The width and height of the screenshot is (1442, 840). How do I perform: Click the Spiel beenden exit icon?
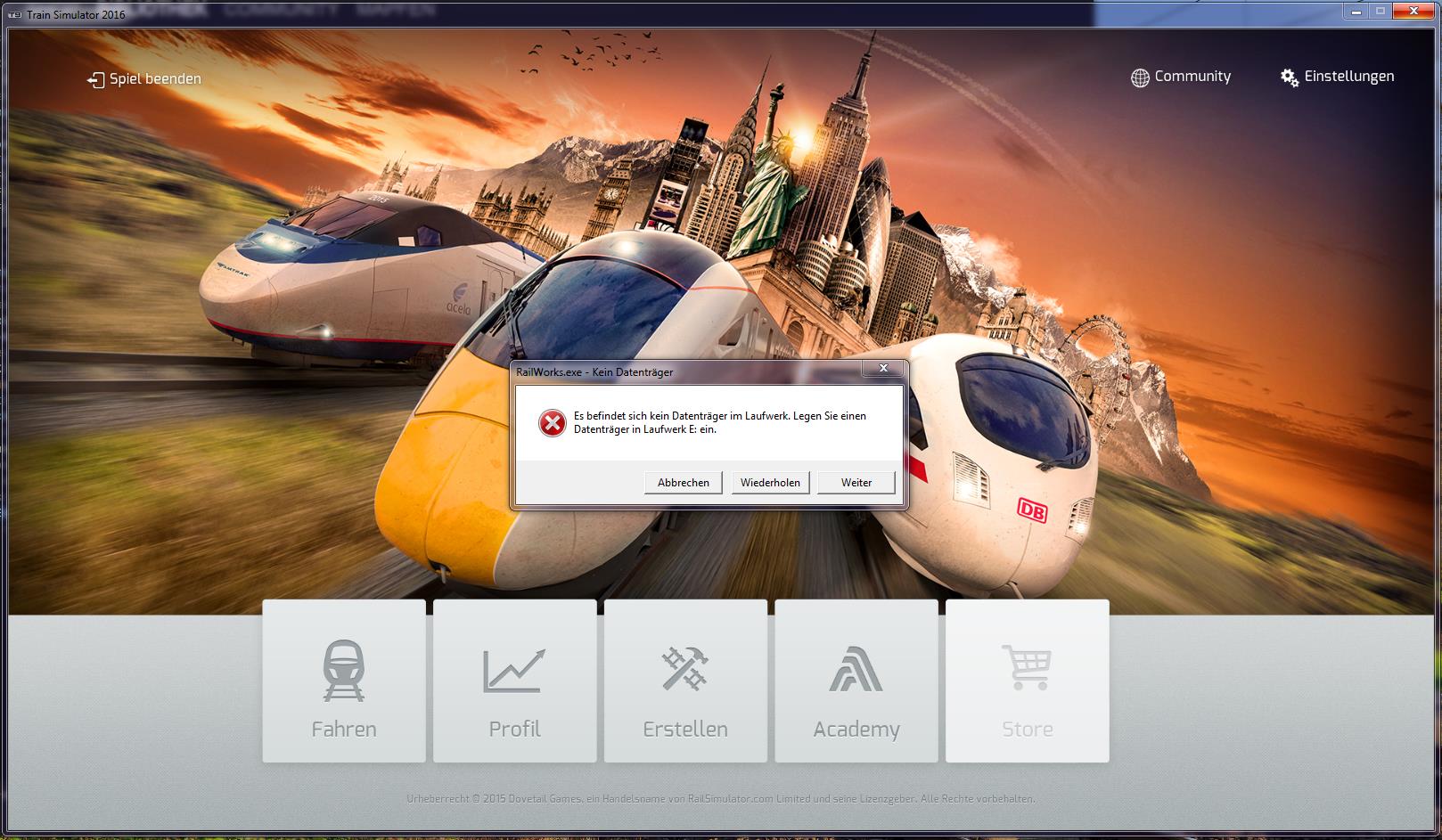click(95, 80)
